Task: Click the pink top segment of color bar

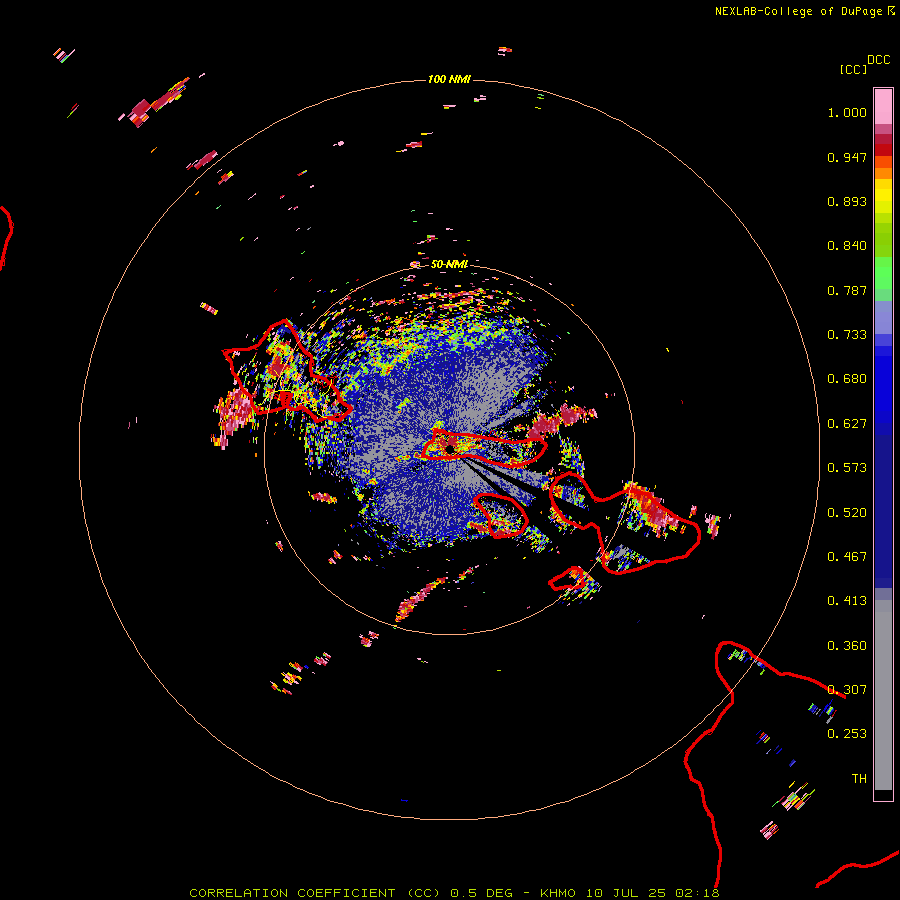Action: [883, 107]
